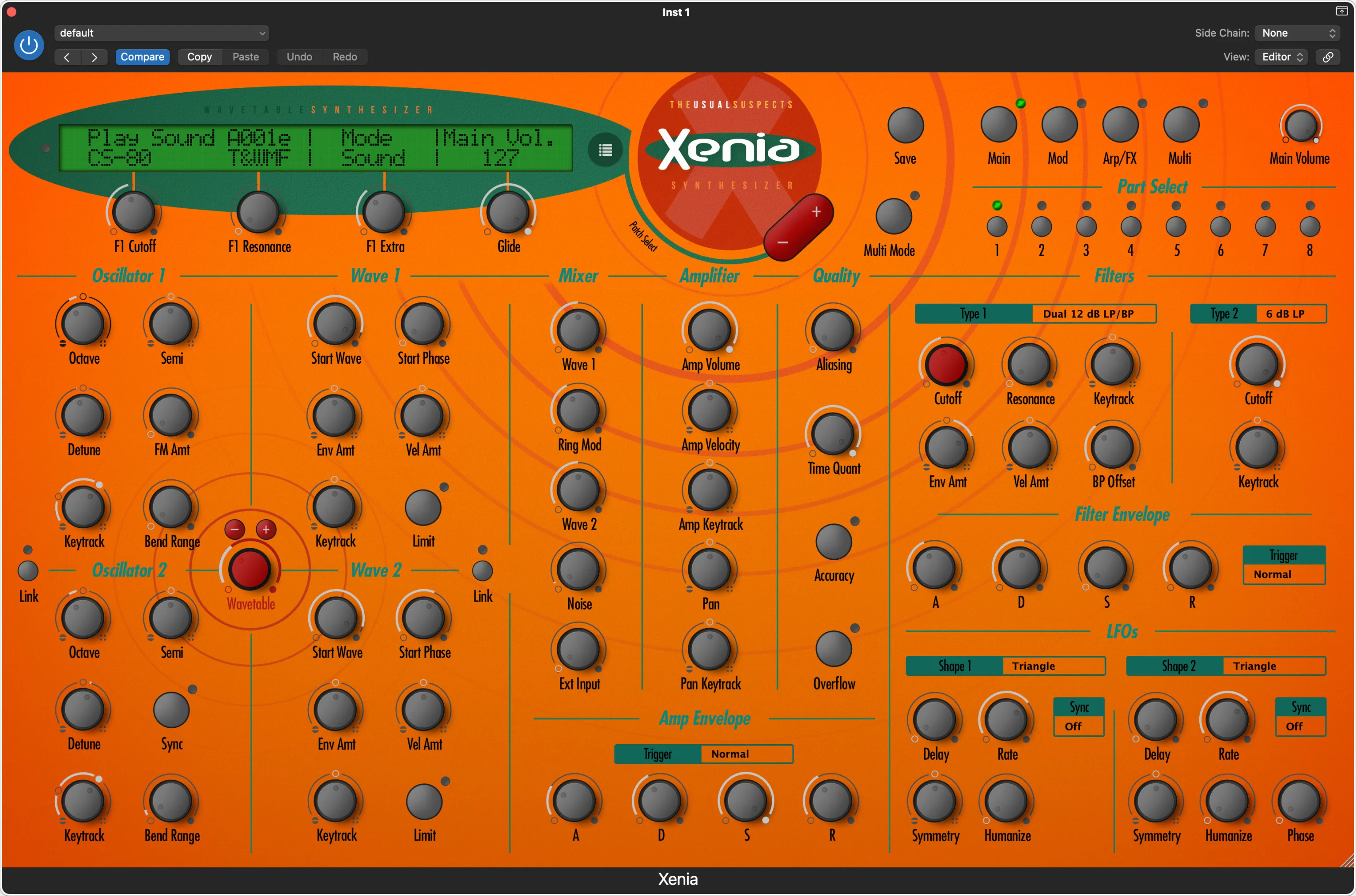Click the F1 Resonance knob

click(x=258, y=212)
